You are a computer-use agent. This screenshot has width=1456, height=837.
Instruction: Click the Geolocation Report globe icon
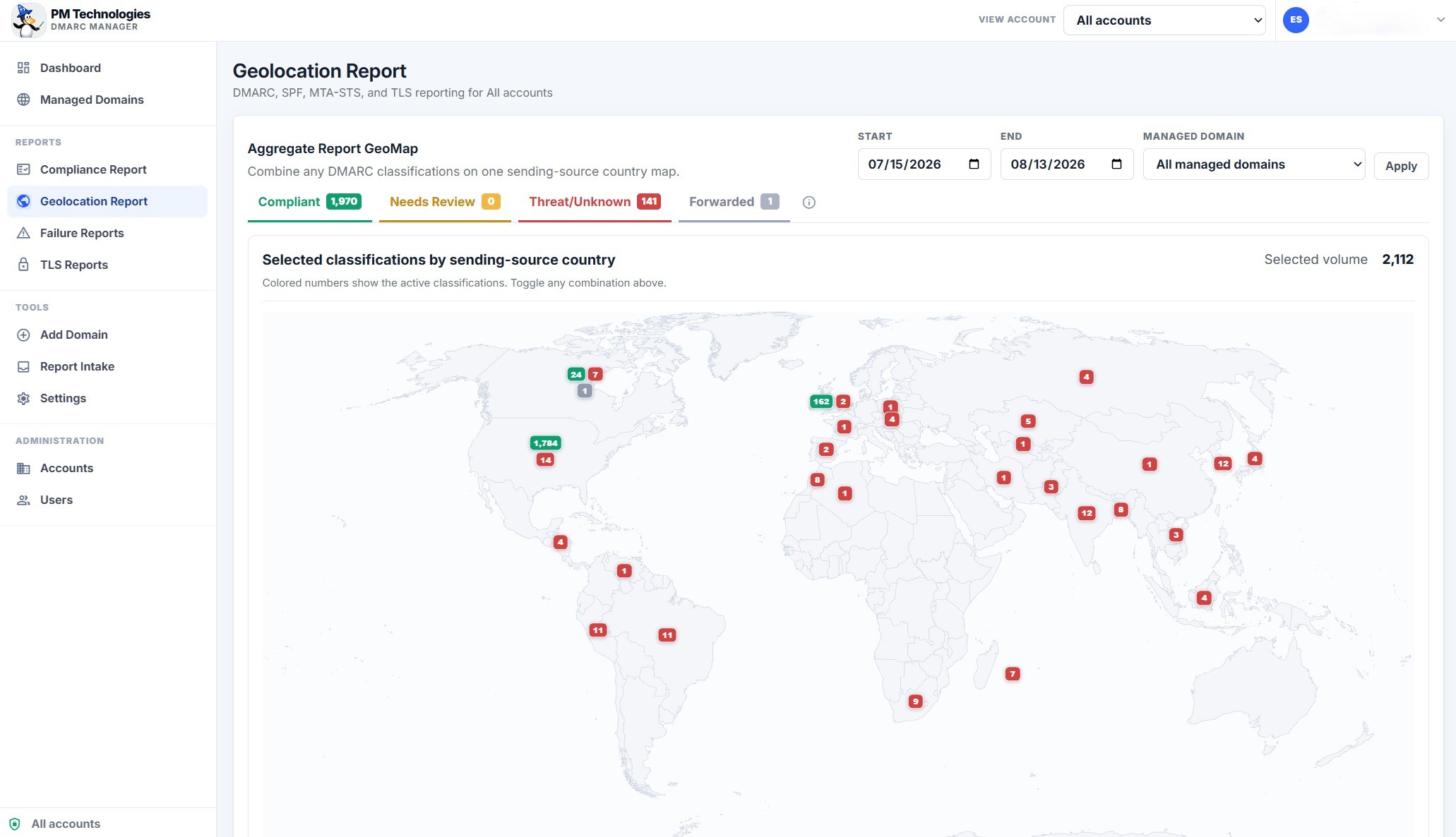[23, 201]
